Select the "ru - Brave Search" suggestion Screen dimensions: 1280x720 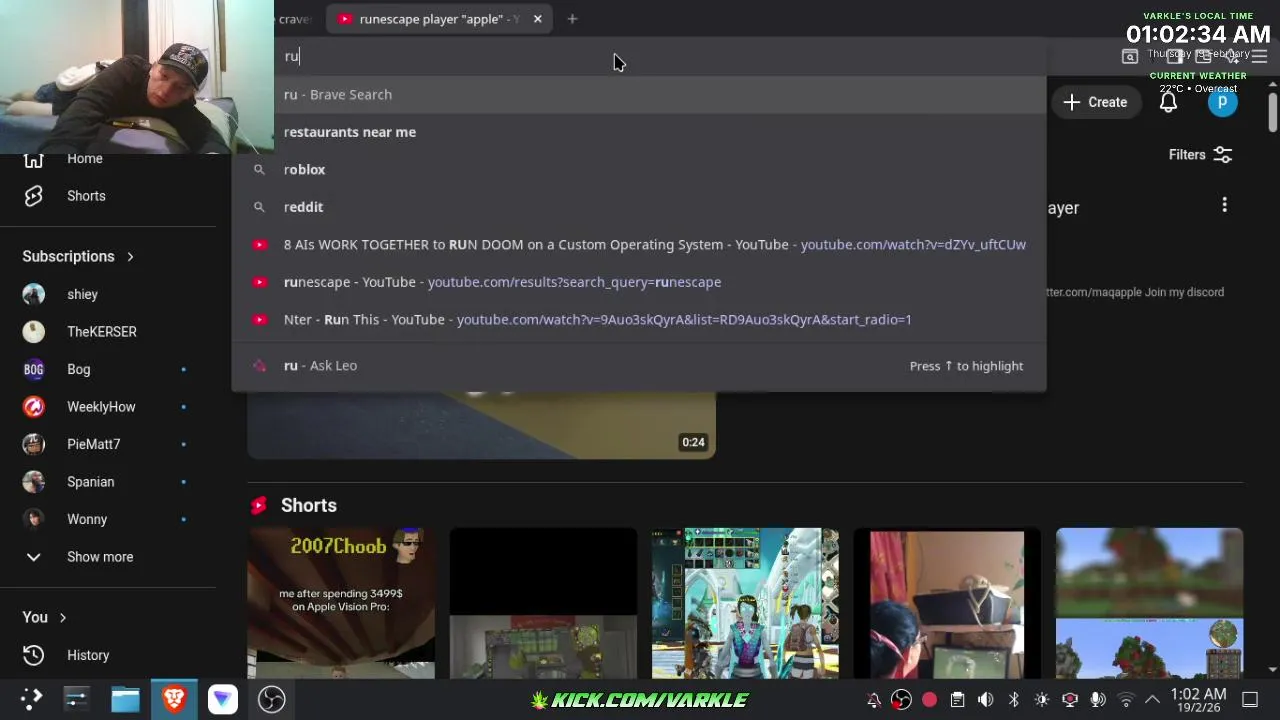coord(640,94)
